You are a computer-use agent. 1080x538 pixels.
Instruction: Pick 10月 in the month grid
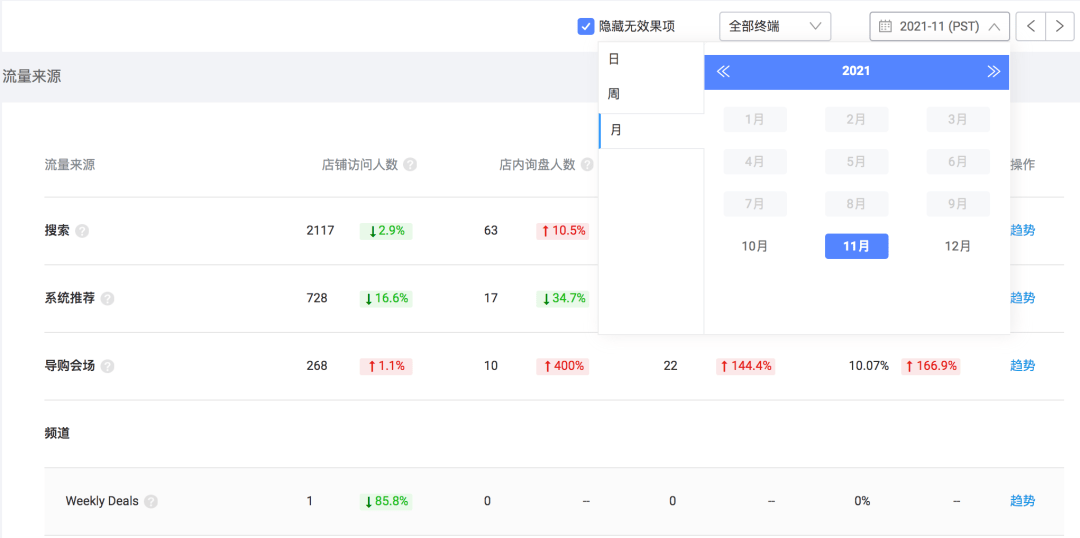pyautogui.click(x=755, y=246)
